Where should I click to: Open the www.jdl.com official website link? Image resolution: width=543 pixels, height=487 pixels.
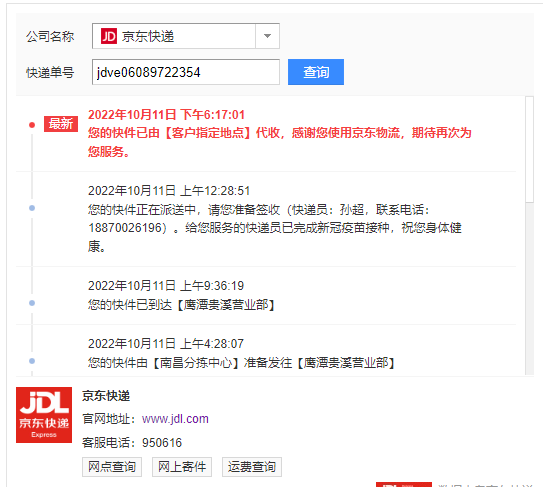[x=175, y=419]
